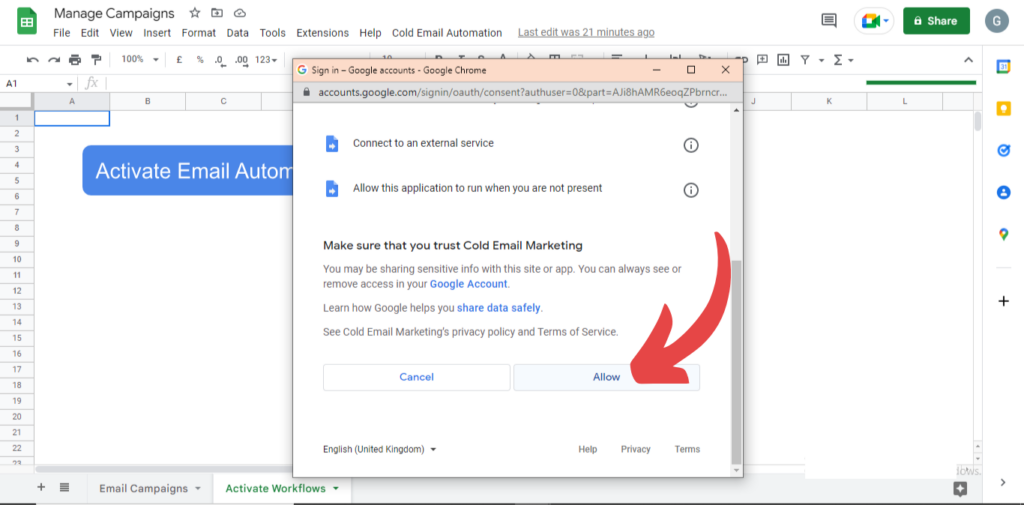
Task: Open the Google Account link
Action: point(468,284)
